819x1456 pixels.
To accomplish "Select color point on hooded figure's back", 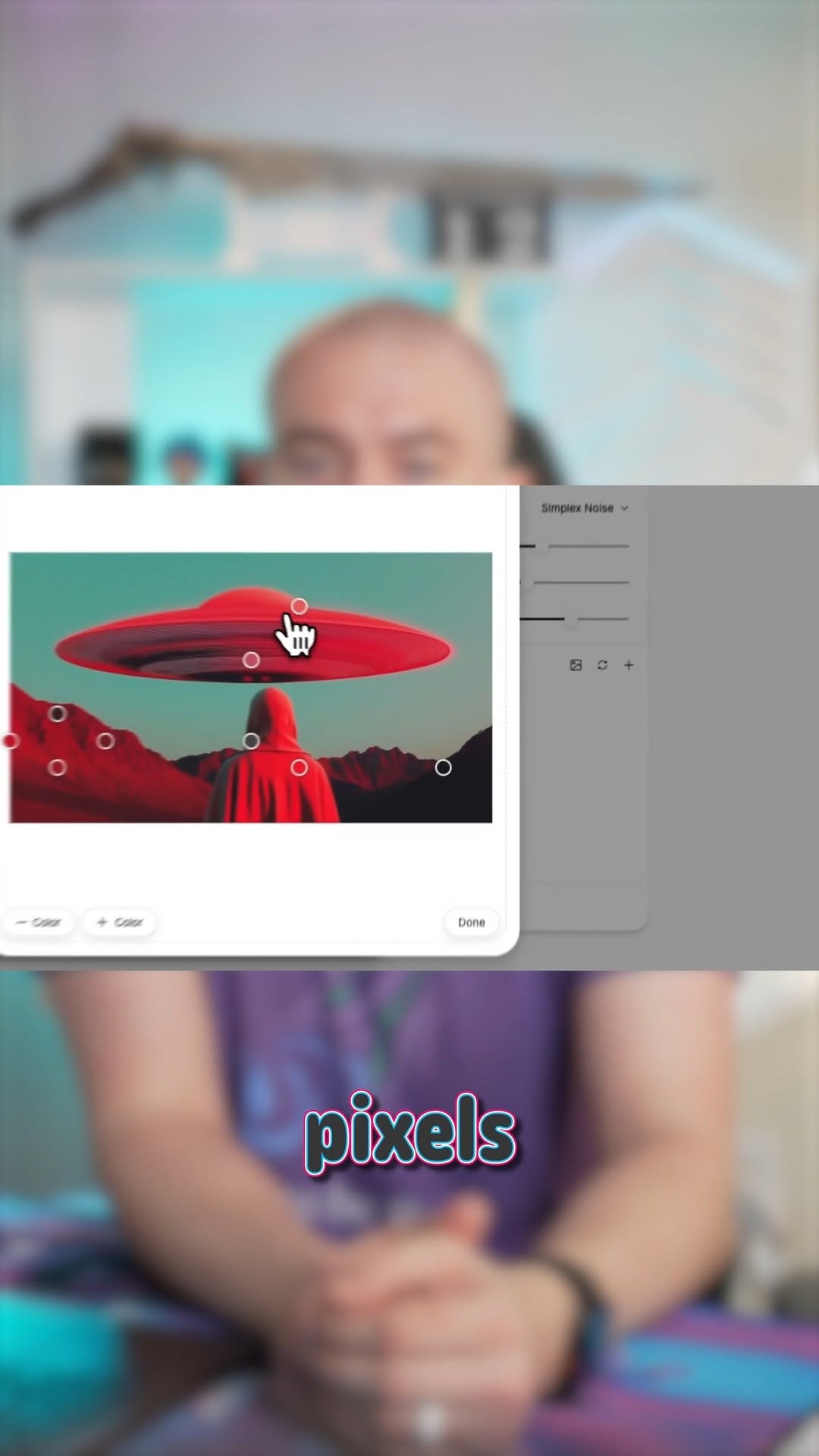I will click(300, 768).
